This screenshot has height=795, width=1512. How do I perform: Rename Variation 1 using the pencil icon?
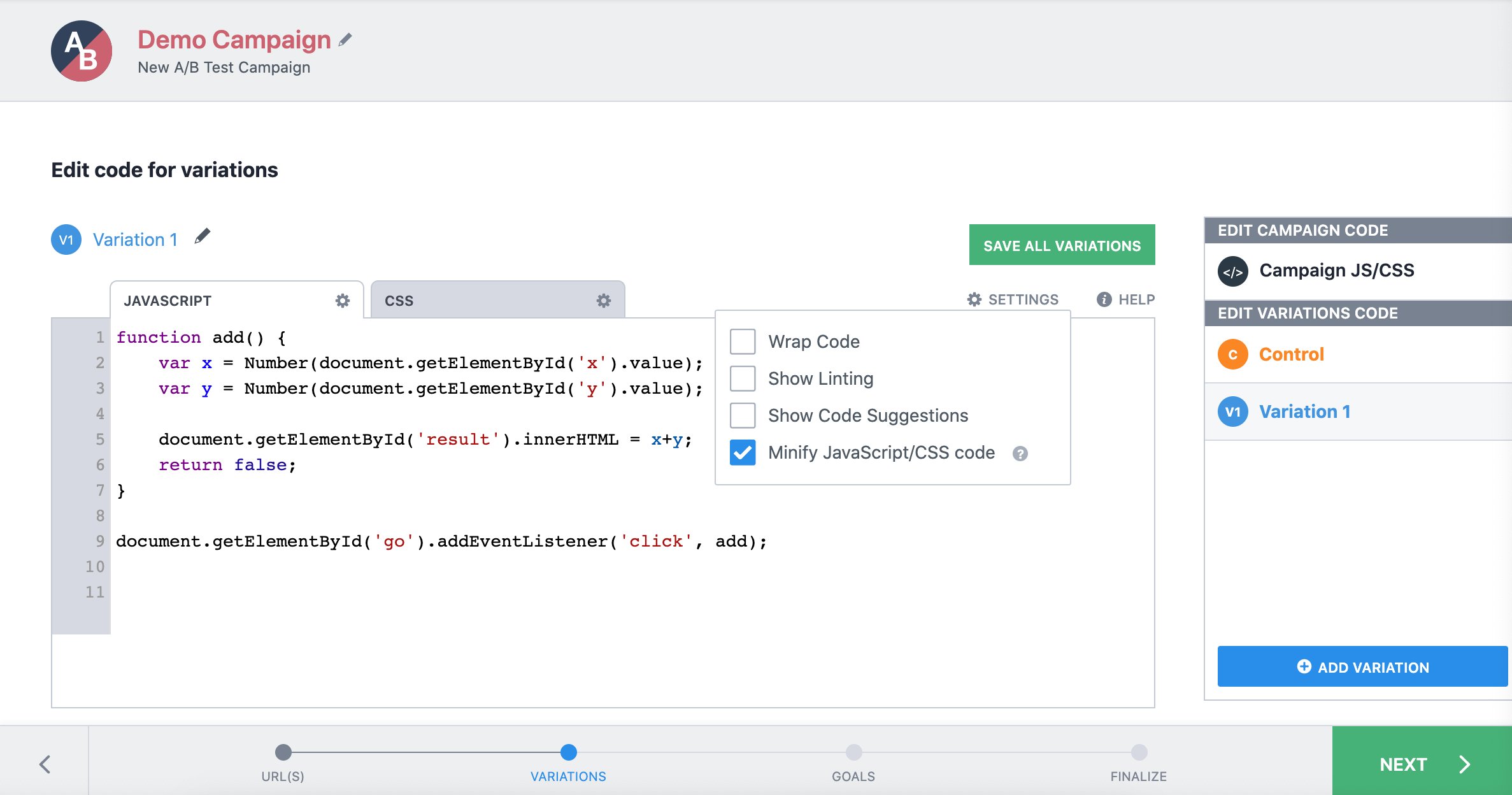pos(203,236)
